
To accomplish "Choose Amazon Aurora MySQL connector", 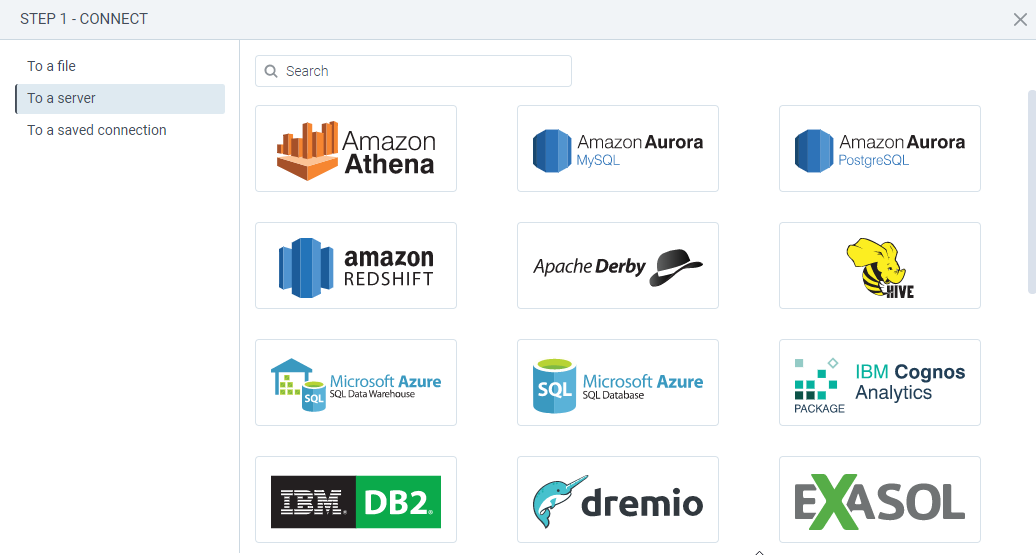I will pyautogui.click(x=617, y=149).
